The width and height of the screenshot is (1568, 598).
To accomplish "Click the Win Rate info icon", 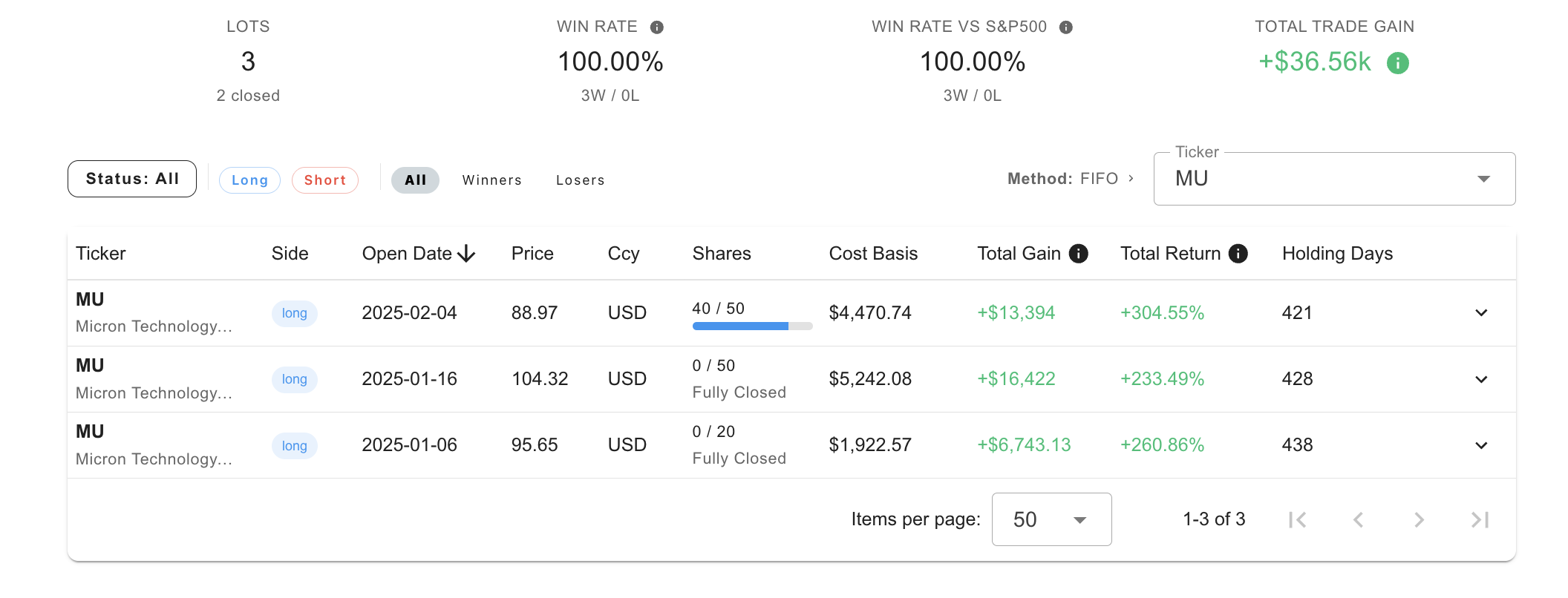I will pyautogui.click(x=656, y=27).
